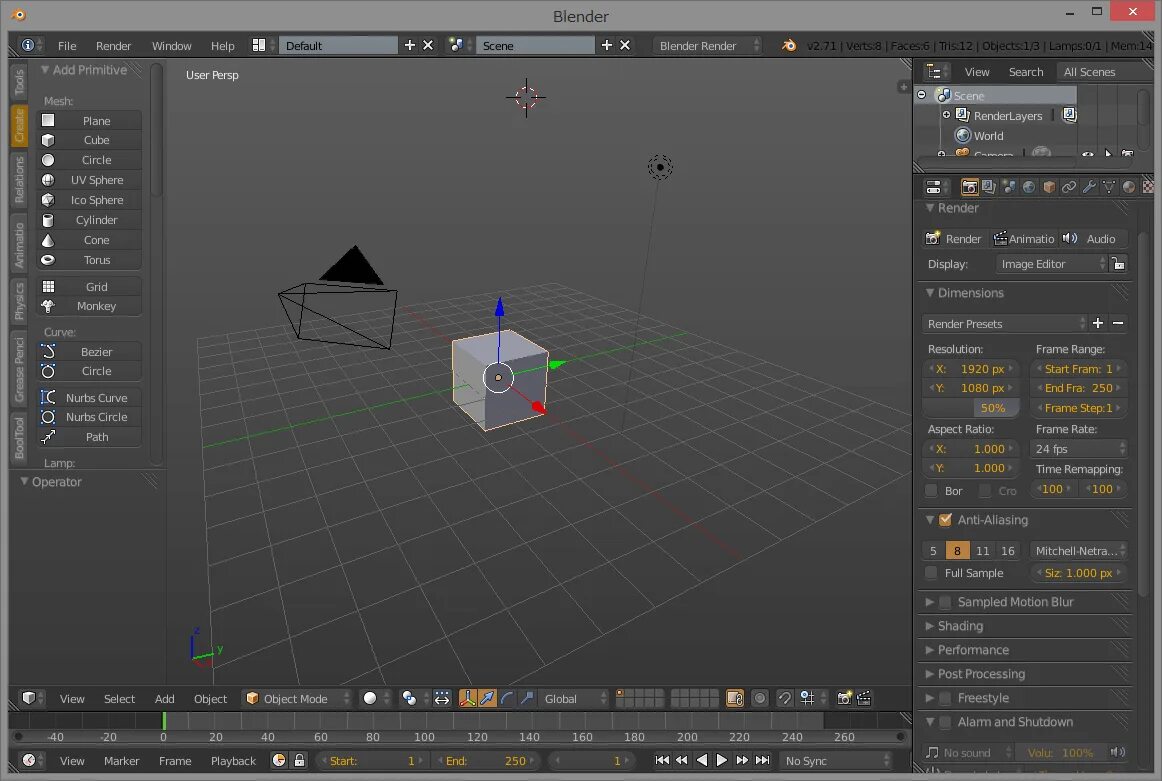Toggle the Anti-Aliasing checkbox
Image resolution: width=1162 pixels, height=781 pixels.
(946, 520)
